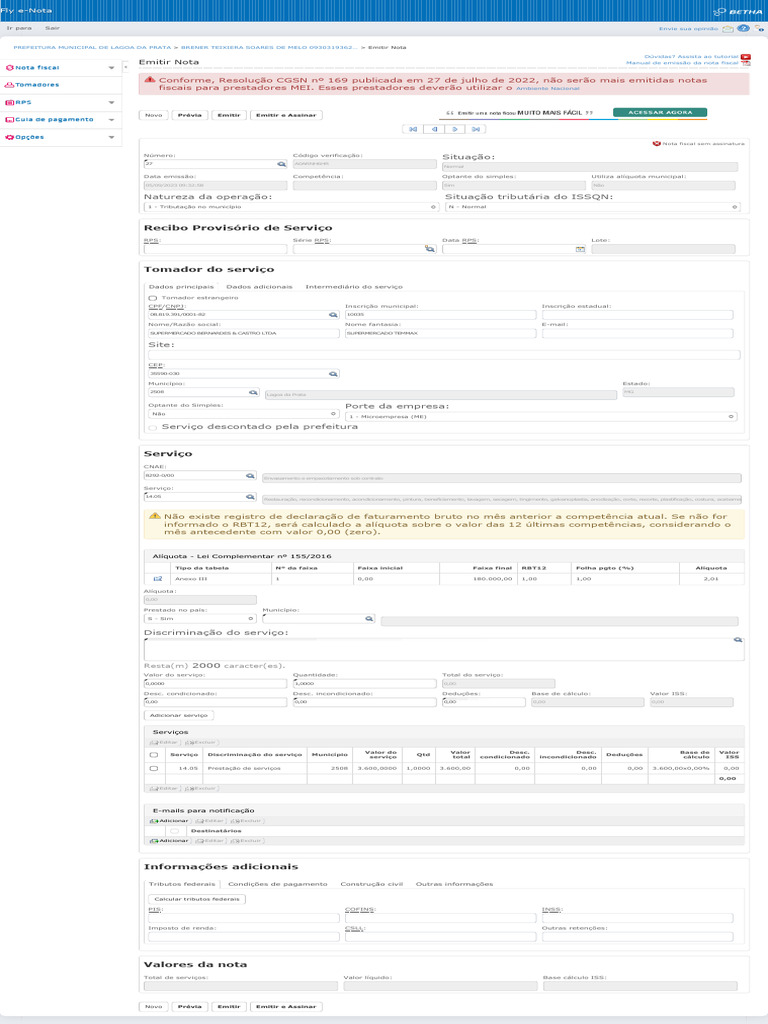Go to the last note navigation arrow
768x1024 pixels.
pyautogui.click(x=476, y=129)
